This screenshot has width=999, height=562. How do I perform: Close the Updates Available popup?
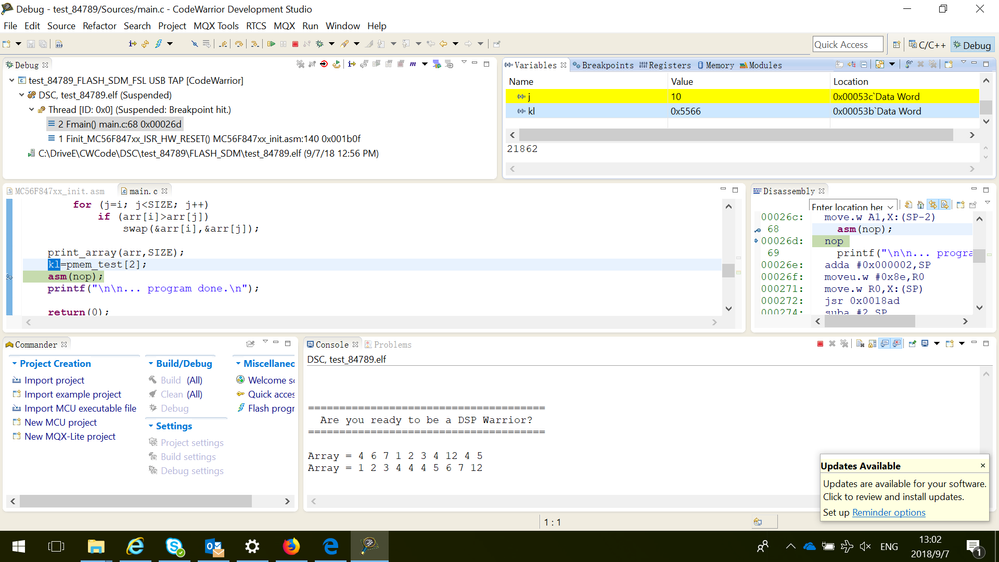tap(982, 466)
